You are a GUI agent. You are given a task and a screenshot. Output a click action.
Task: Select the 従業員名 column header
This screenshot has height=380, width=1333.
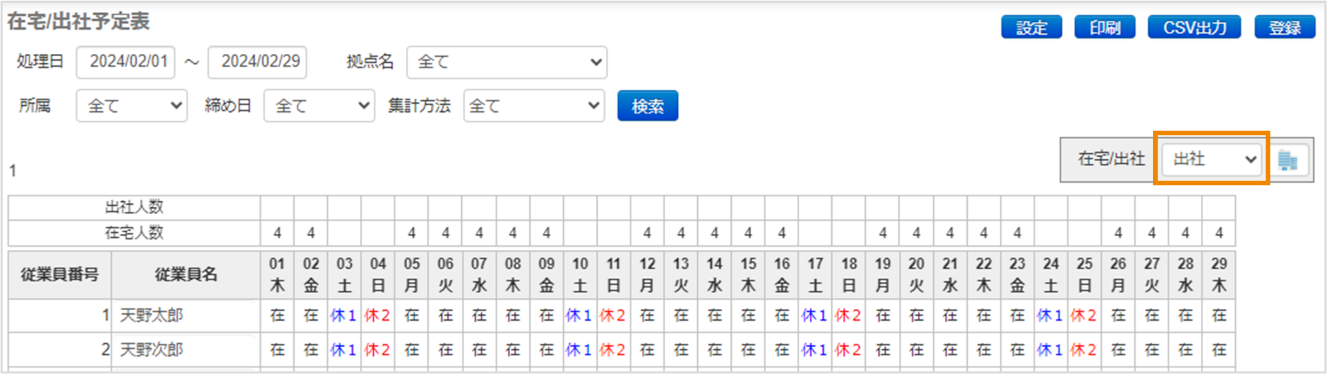point(186,275)
